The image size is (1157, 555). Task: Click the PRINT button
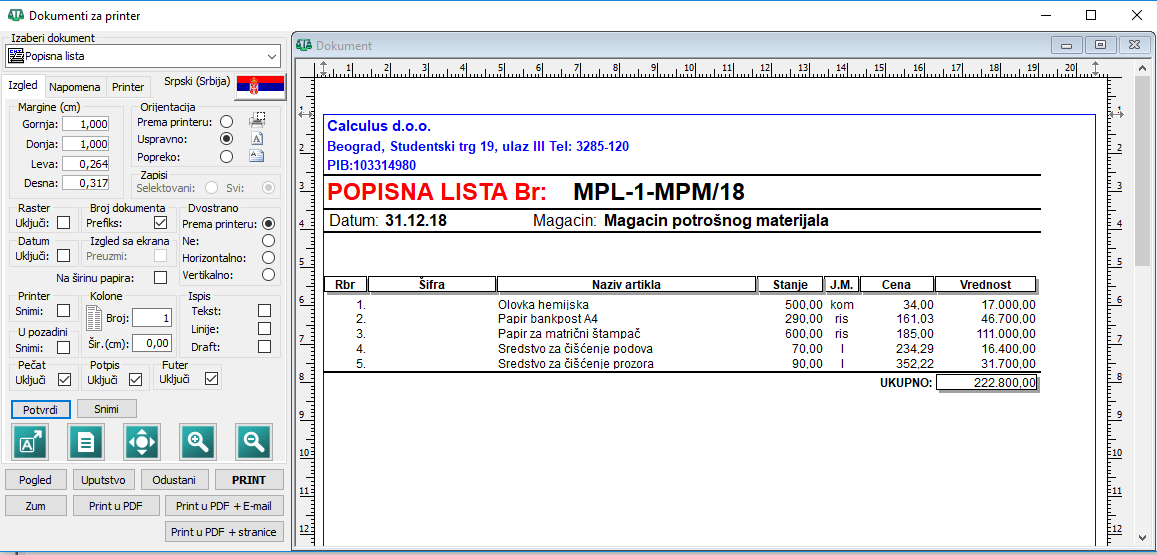point(249,480)
